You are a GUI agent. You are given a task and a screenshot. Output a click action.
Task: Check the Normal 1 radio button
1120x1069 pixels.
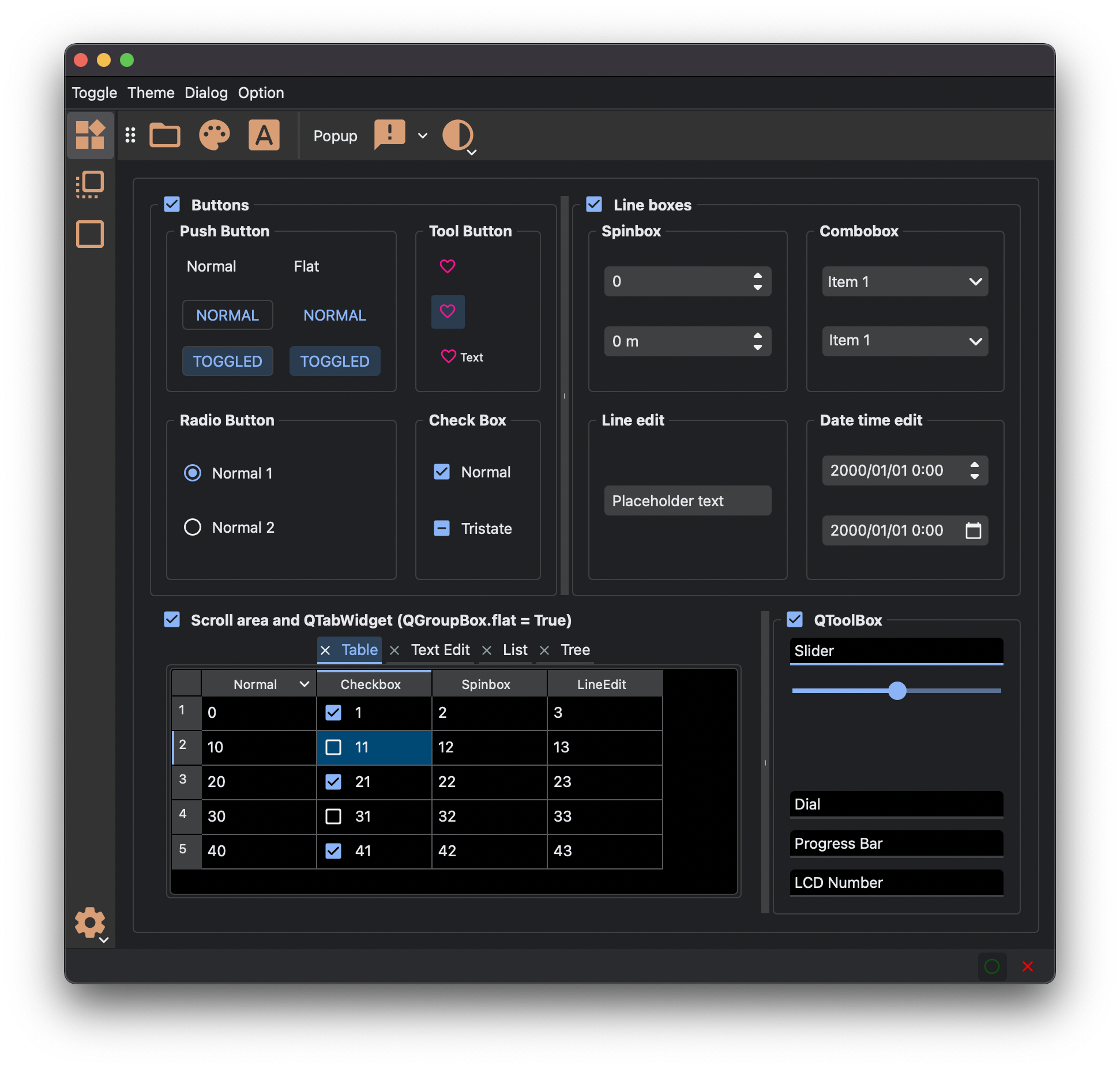193,473
